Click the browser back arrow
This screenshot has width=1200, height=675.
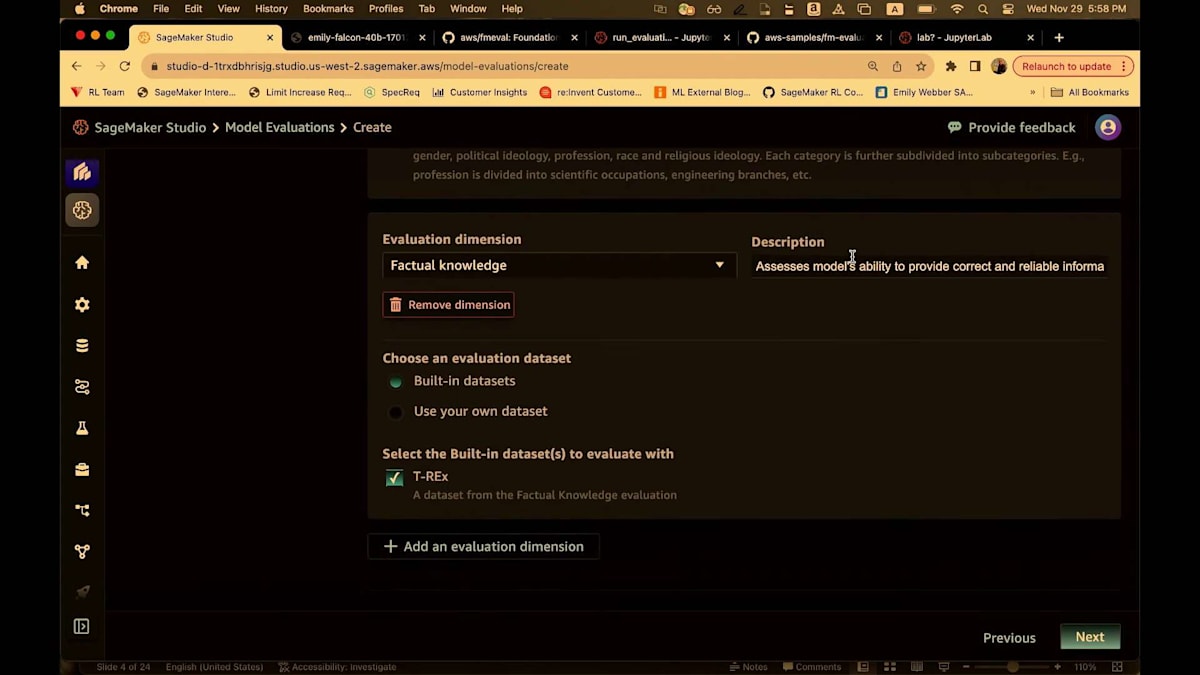tap(77, 66)
